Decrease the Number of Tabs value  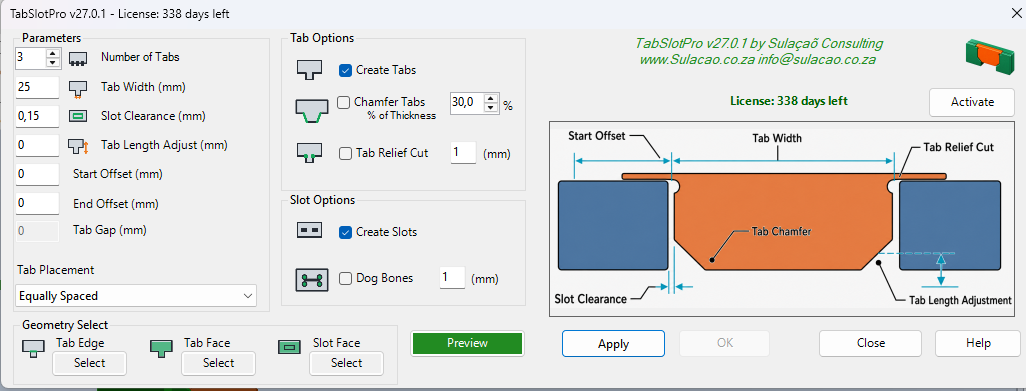tap(53, 63)
